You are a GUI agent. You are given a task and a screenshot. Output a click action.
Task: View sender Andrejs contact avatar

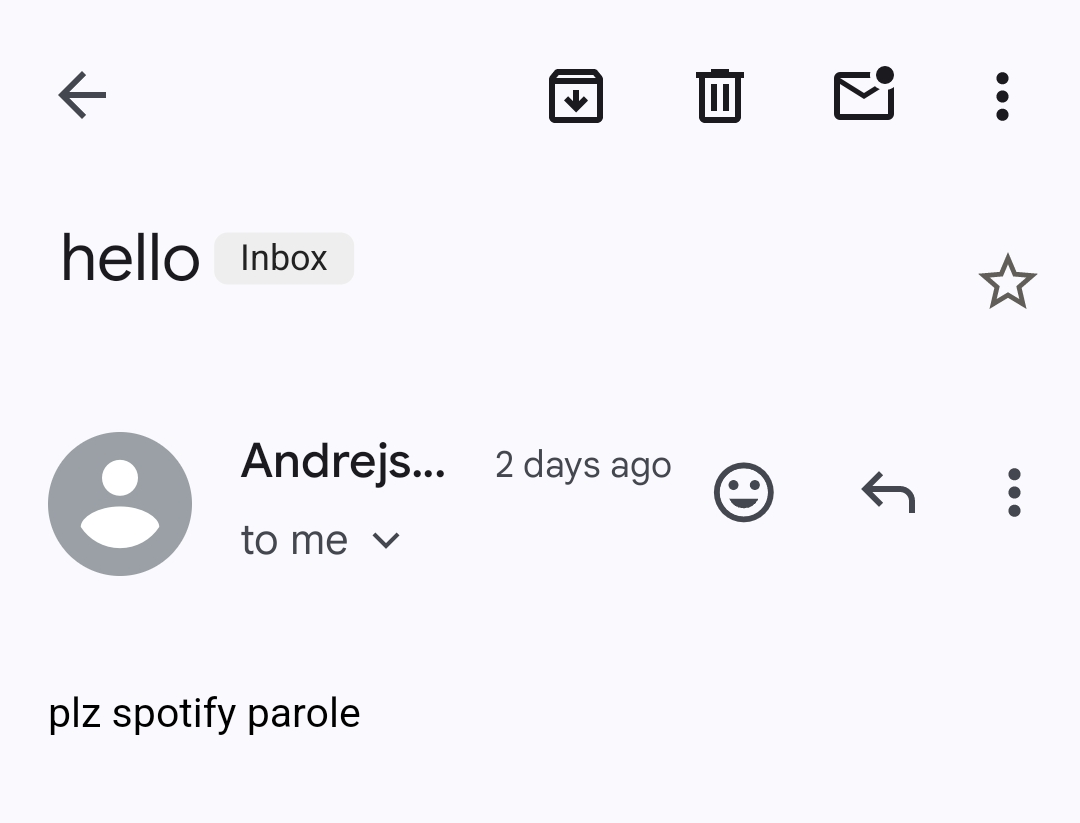click(x=120, y=504)
